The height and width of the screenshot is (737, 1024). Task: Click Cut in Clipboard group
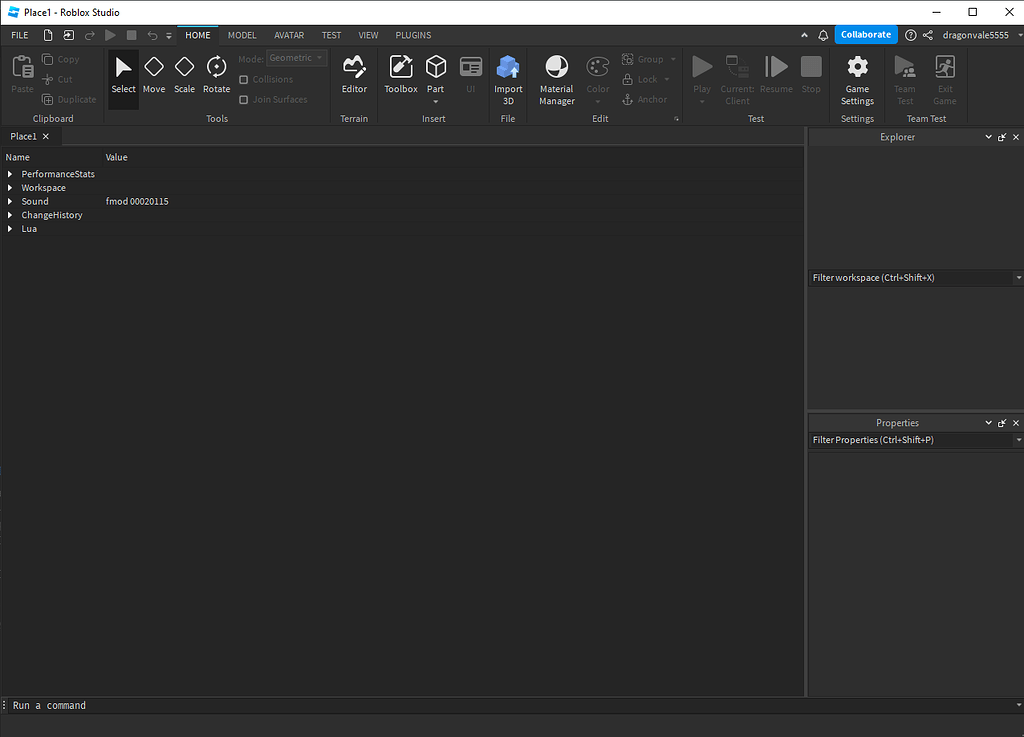click(57, 79)
